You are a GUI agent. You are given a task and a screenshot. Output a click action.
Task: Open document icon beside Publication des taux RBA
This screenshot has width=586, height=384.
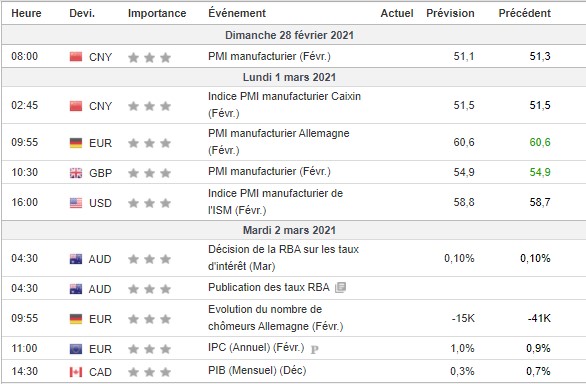(340, 288)
